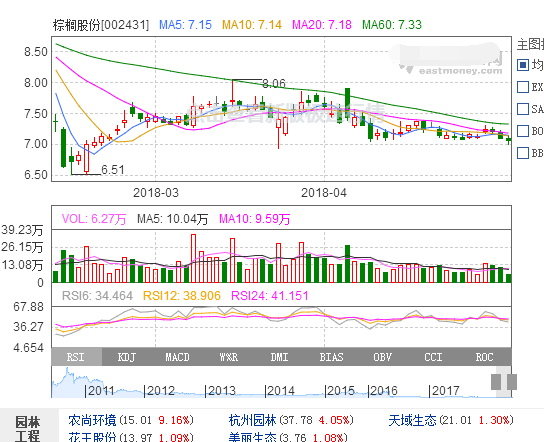The height and width of the screenshot is (442, 544).
Task: Check the BO indicator checkbox
Action: (523, 131)
